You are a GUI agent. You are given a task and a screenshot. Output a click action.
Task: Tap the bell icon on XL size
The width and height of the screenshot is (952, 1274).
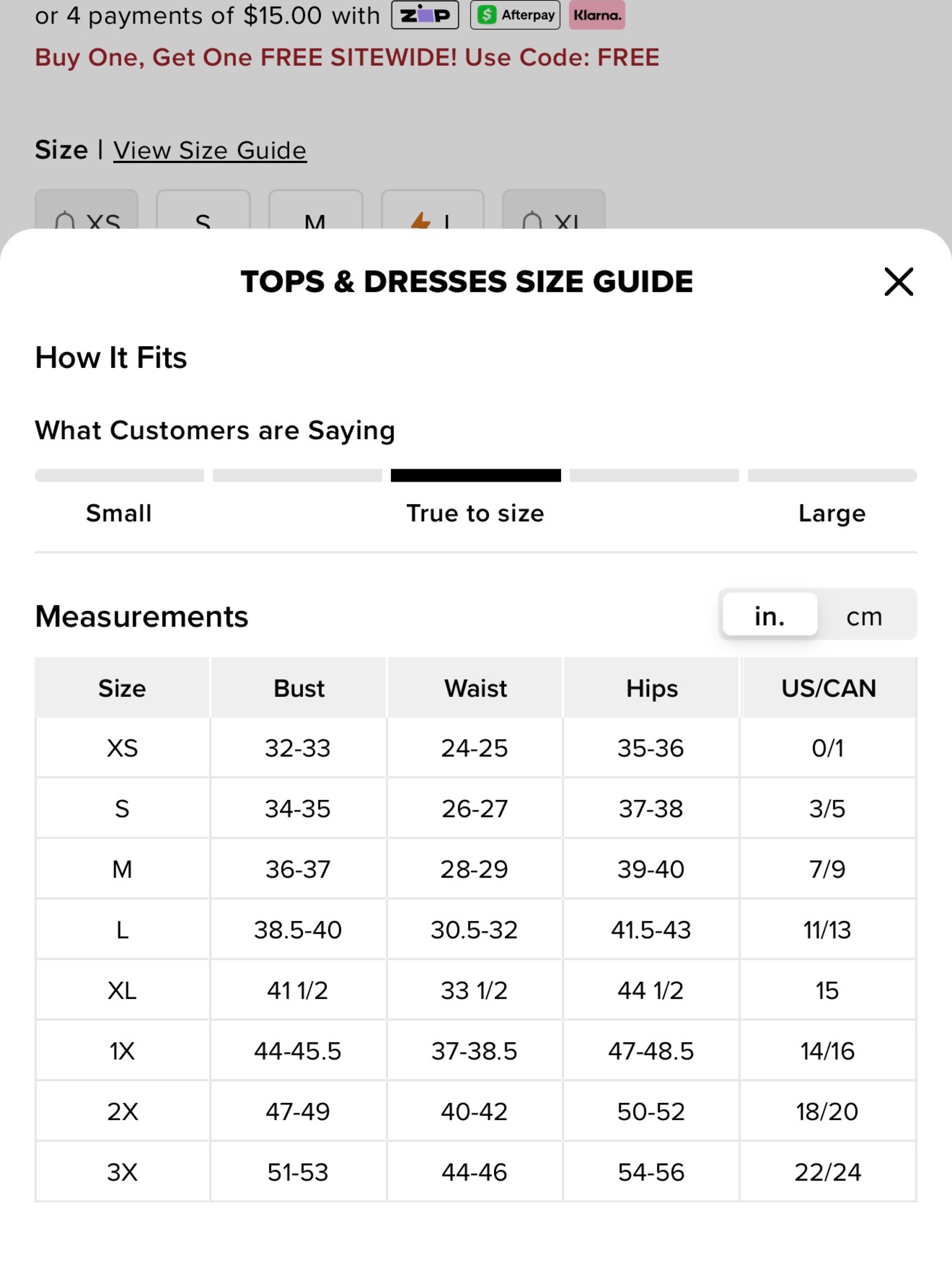(532, 221)
